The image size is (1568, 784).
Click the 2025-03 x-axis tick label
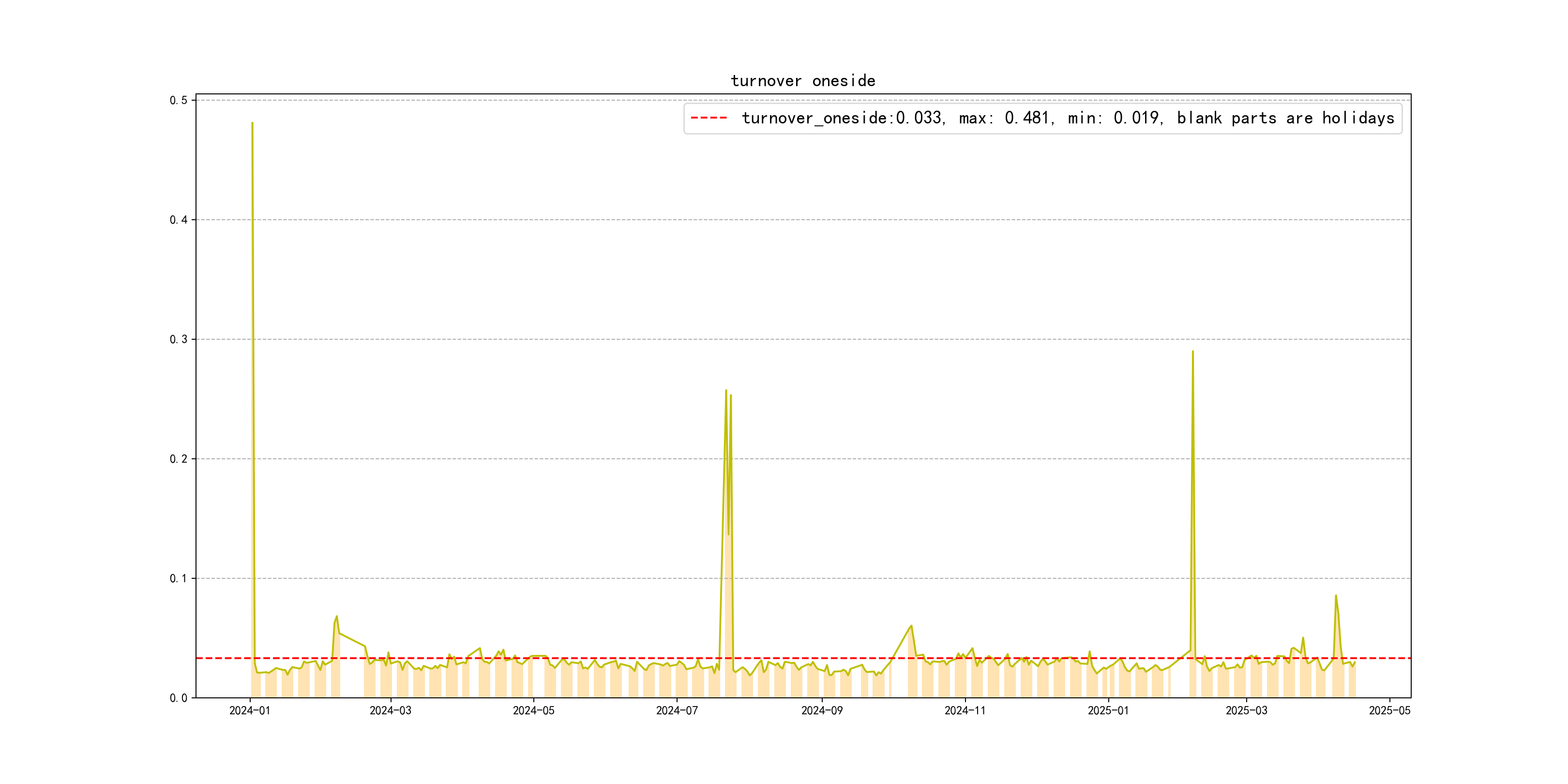point(1246,710)
